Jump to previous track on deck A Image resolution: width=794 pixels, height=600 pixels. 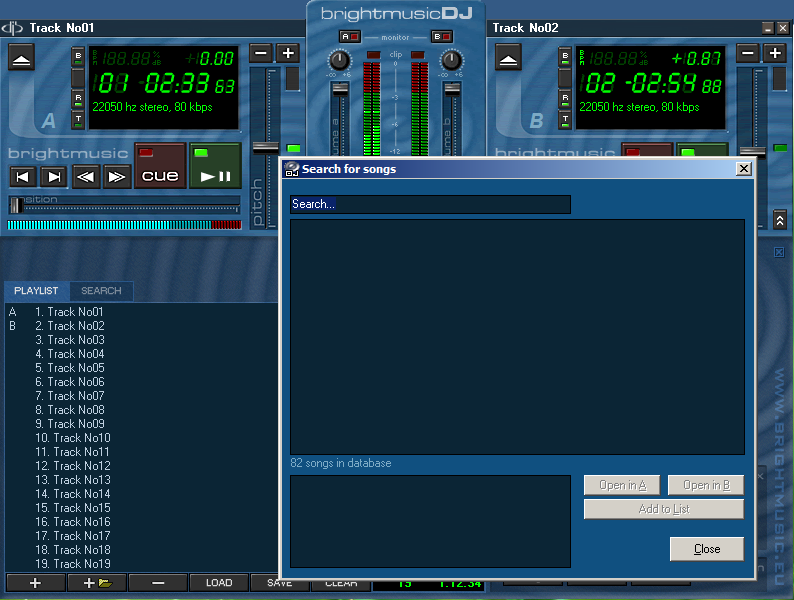23,177
